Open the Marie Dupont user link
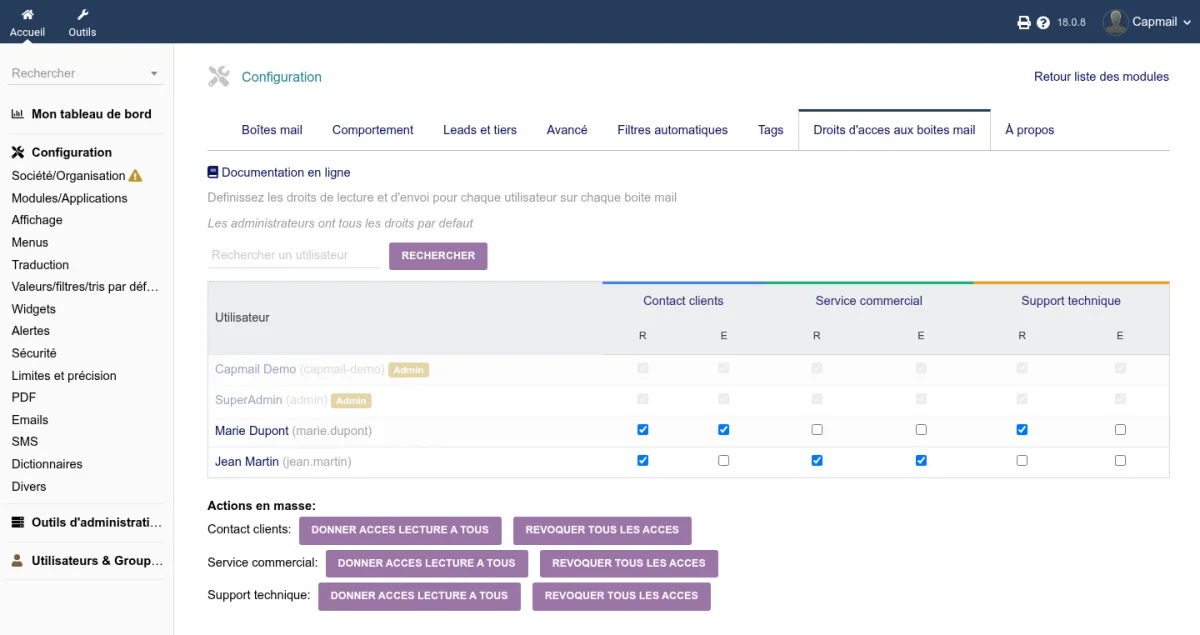The height and width of the screenshot is (635, 1200). (x=251, y=431)
